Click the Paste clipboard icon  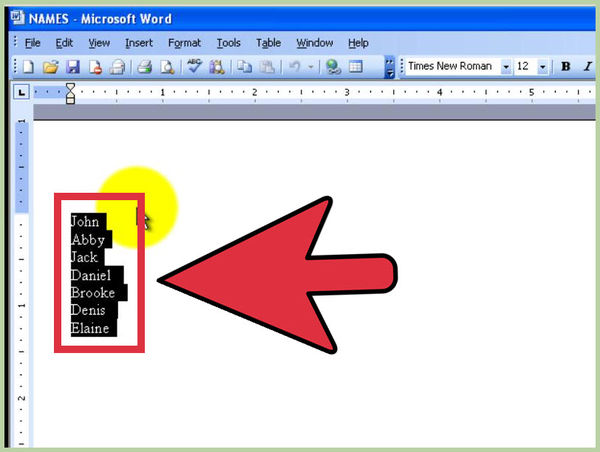[267, 67]
